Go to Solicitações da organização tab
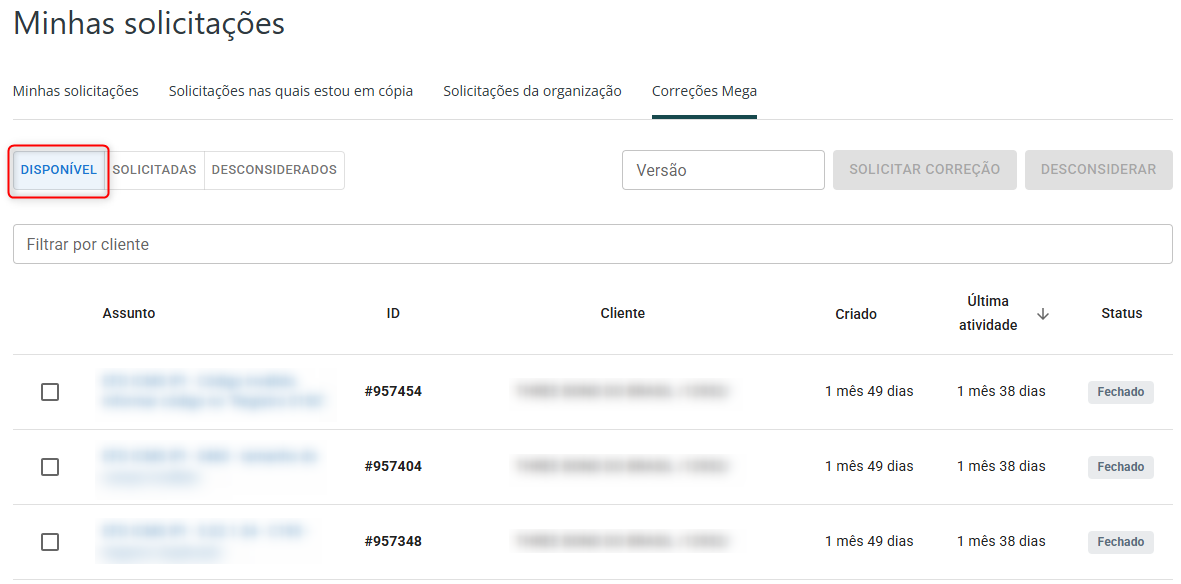The height and width of the screenshot is (584, 1181). 532,91
